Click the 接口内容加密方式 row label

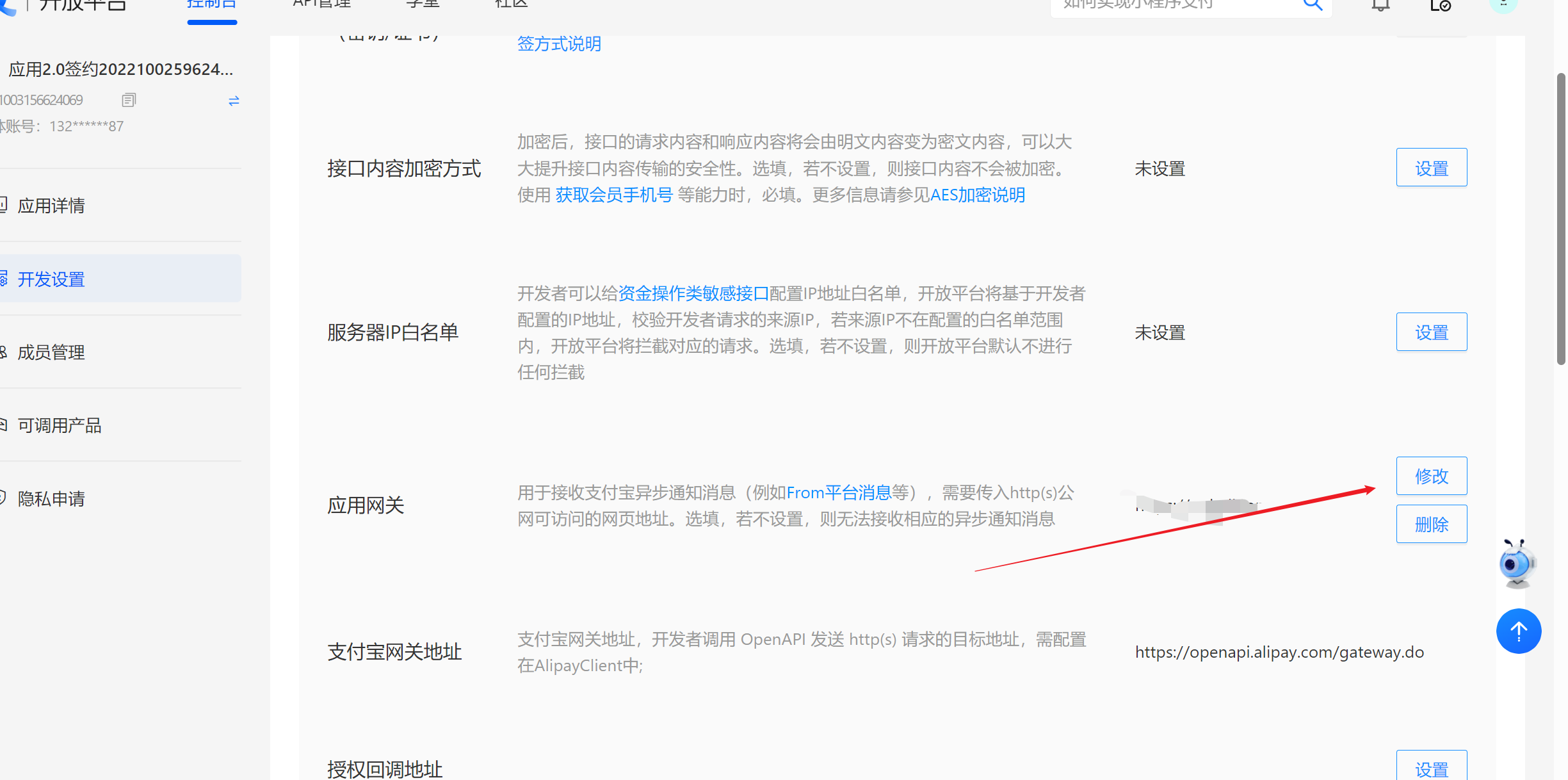tap(404, 168)
